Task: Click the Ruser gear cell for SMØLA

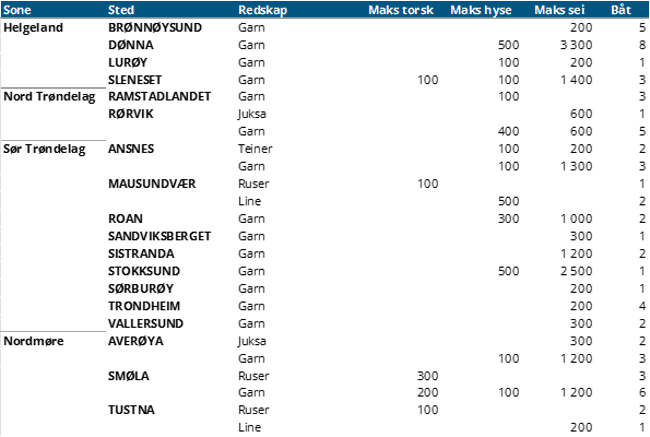Action: point(253,376)
